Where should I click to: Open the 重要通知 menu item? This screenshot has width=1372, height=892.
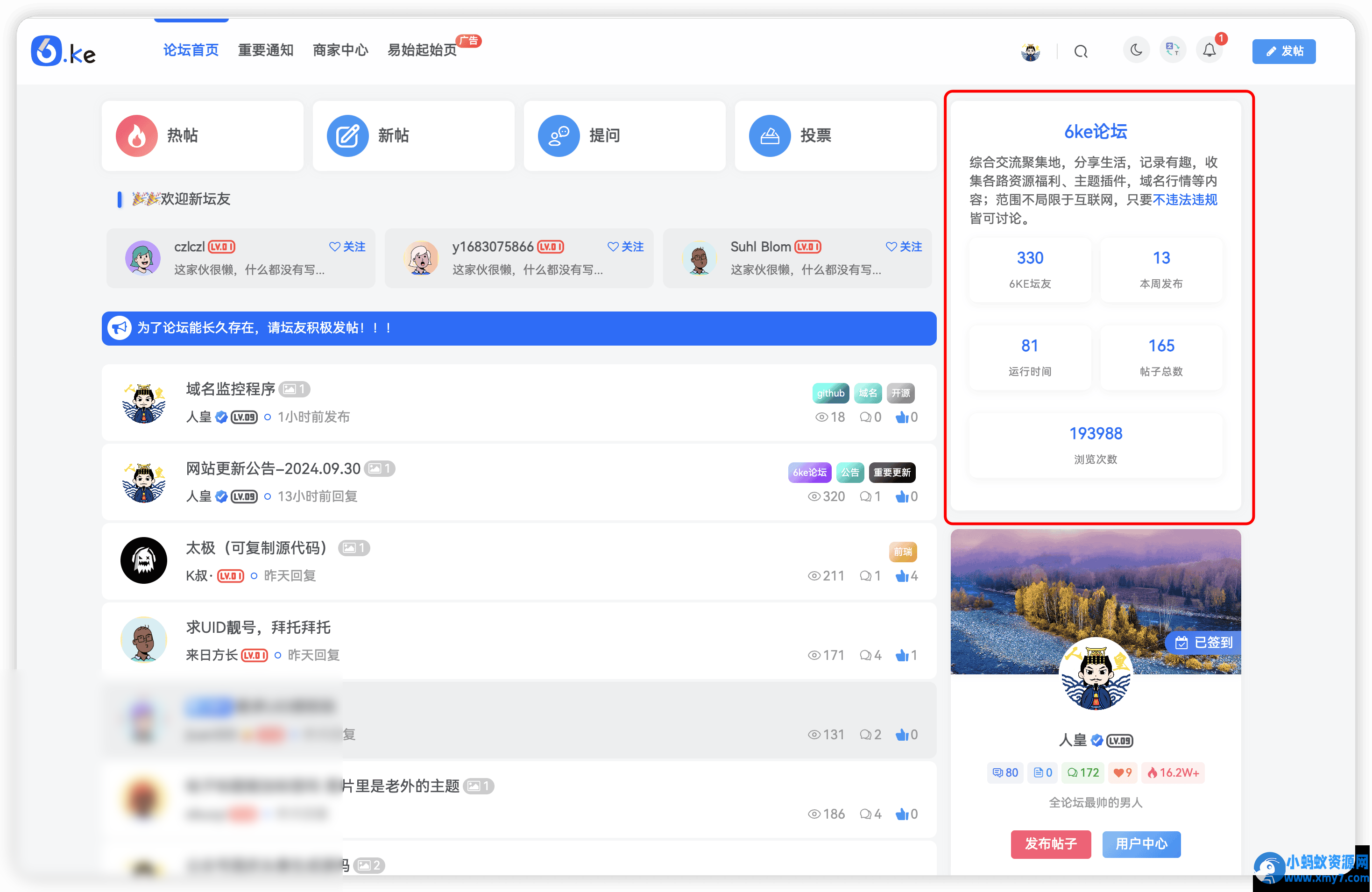[x=266, y=51]
